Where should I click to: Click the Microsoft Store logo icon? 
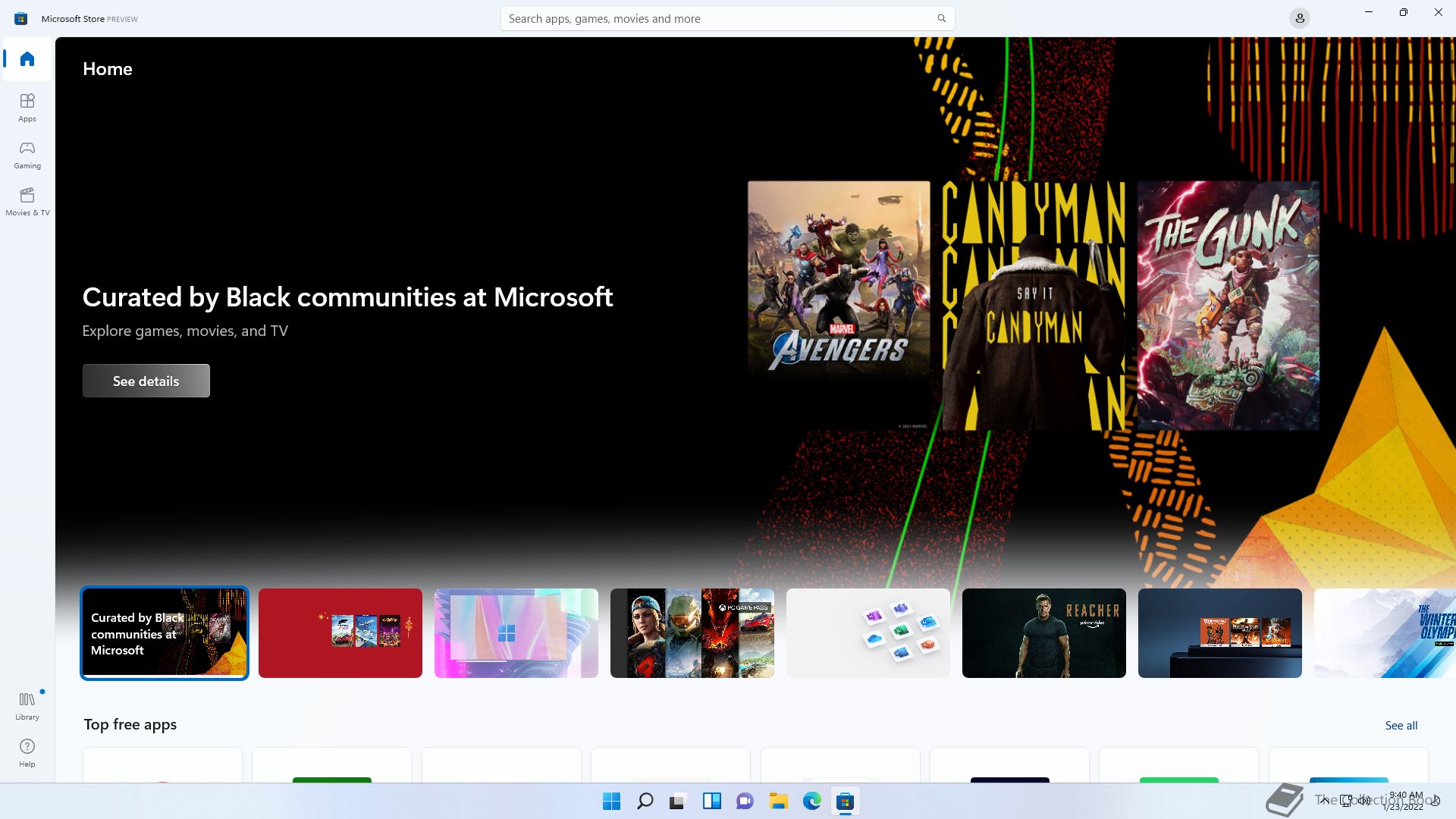click(x=21, y=18)
